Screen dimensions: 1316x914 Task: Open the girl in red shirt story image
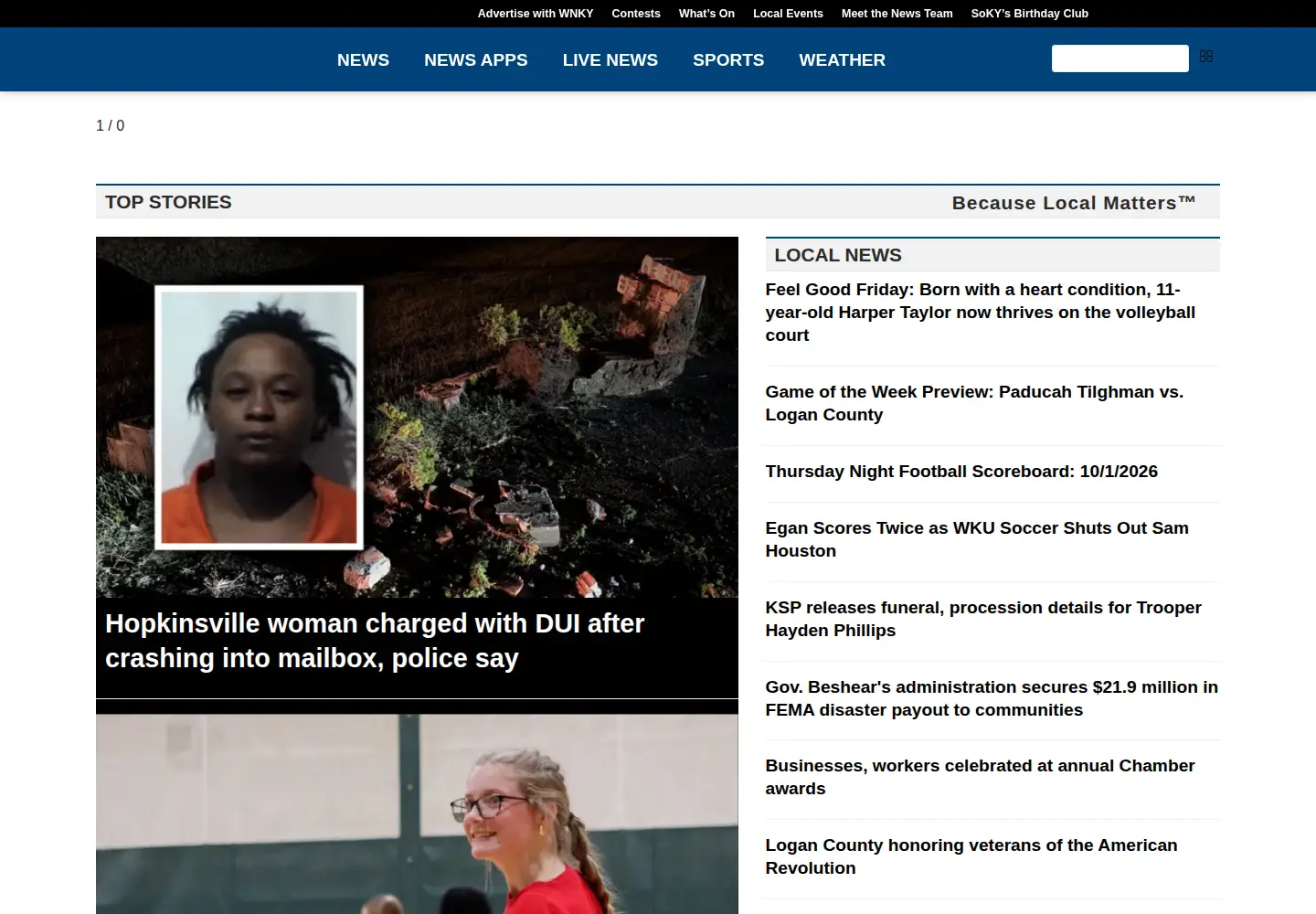tap(417, 814)
